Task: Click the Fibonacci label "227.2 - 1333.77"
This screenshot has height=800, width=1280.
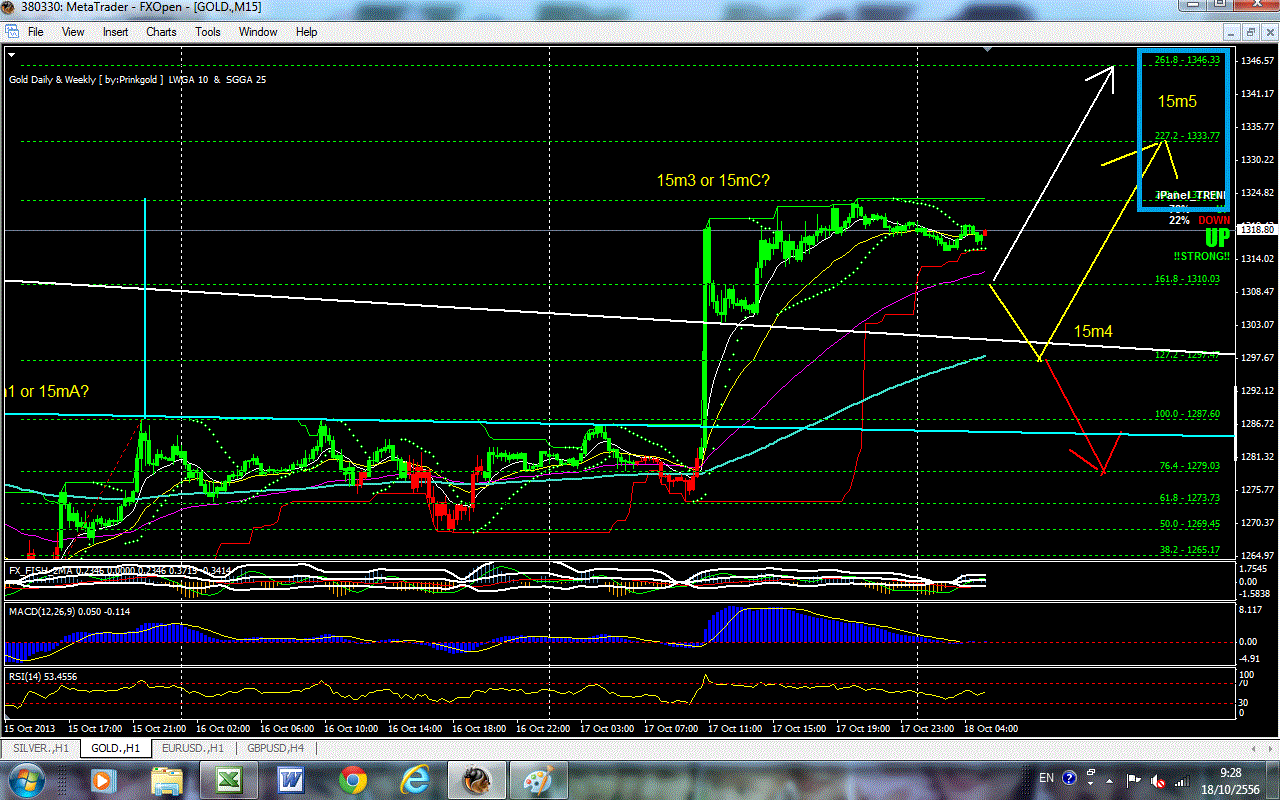Action: pos(1187,136)
